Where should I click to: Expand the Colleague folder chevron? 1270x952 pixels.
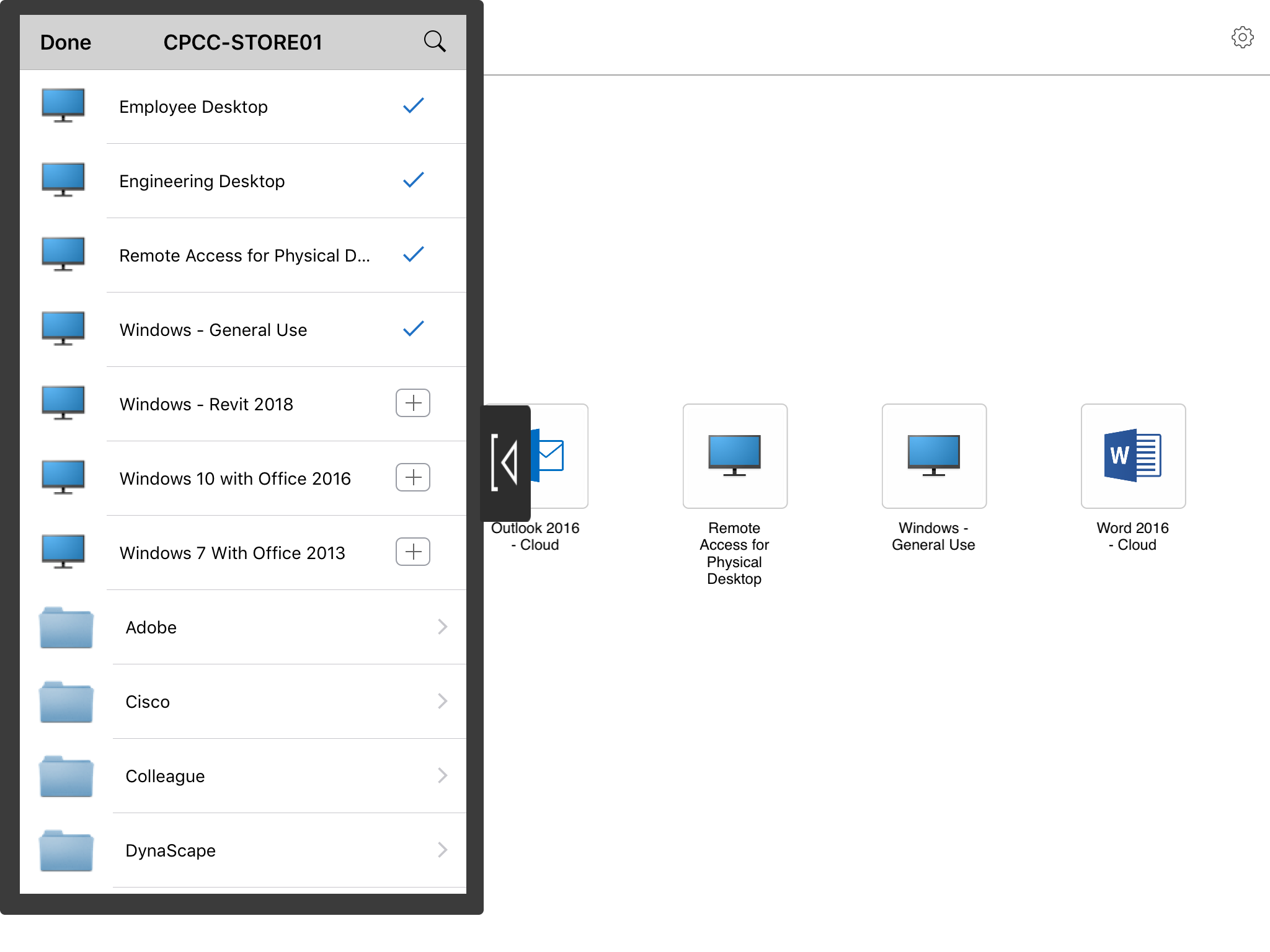[x=442, y=775]
